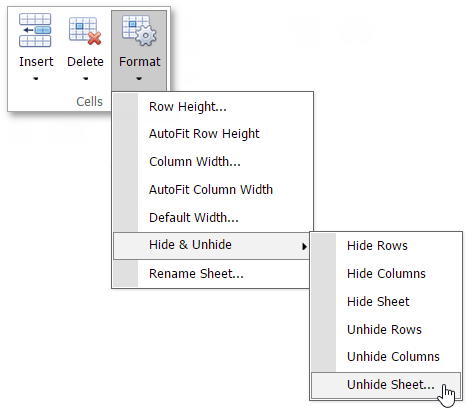Click Hide Columns in submenu
The image size is (468, 410).
point(386,274)
